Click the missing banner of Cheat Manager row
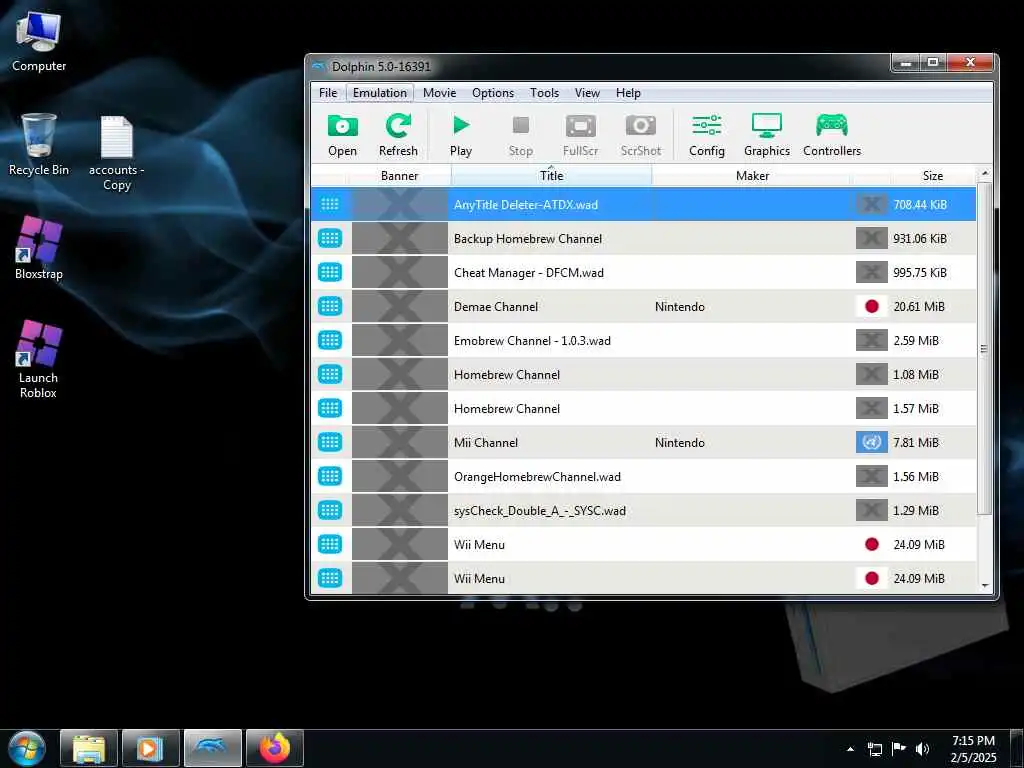The width and height of the screenshot is (1024, 768). 400,272
